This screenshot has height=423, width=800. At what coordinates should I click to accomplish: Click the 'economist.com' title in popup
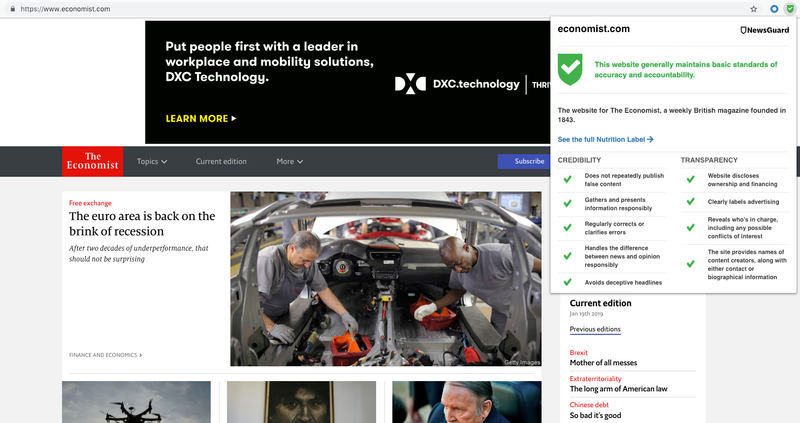(593, 29)
